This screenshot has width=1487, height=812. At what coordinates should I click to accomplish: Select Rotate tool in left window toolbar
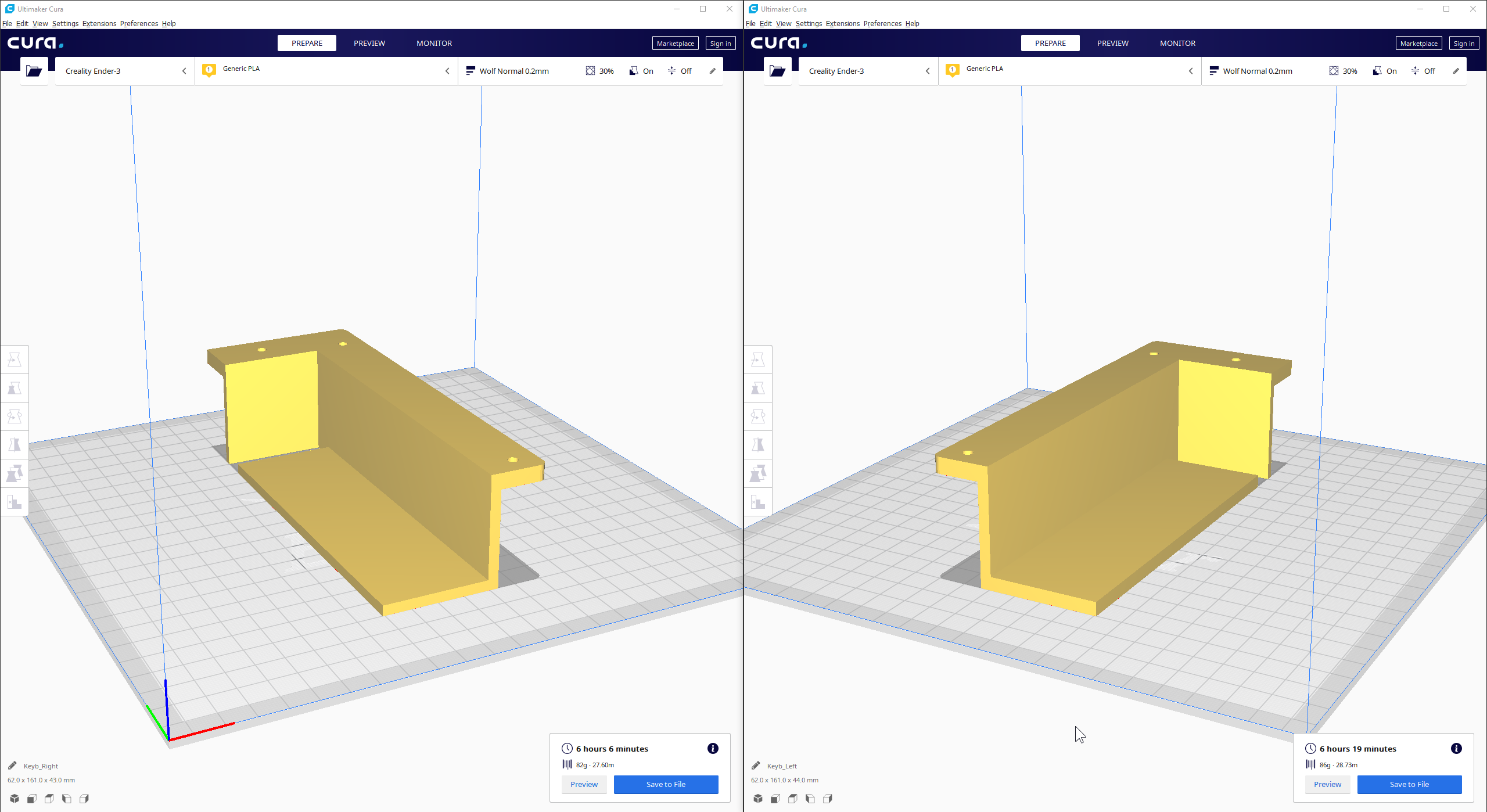coord(15,416)
